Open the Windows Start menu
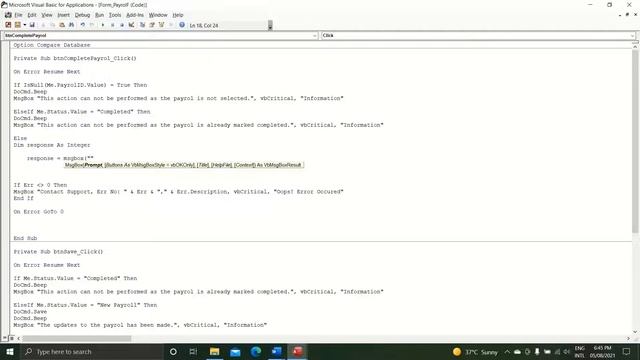This screenshot has width=640, height=360. click(x=10, y=351)
